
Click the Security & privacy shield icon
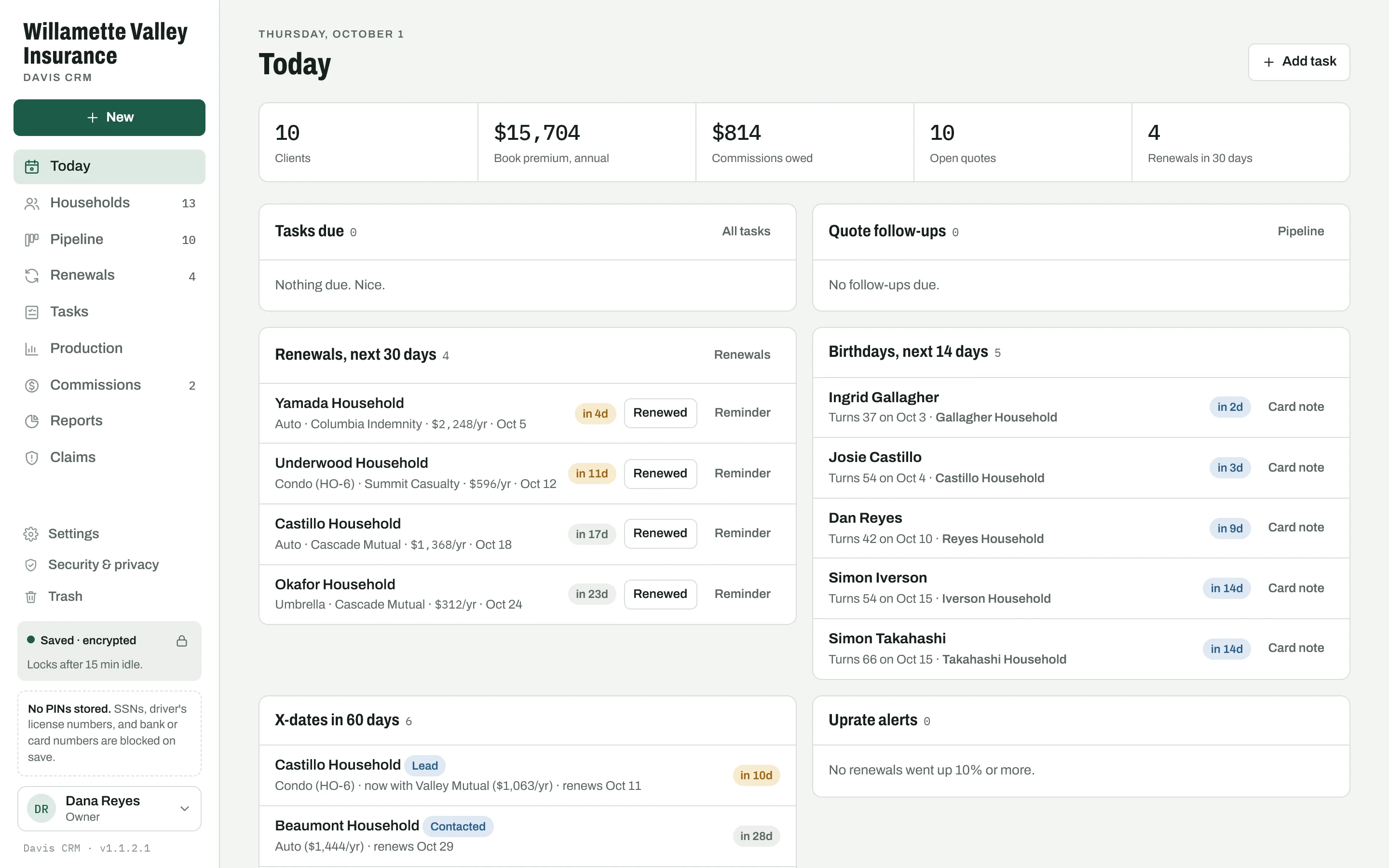coord(31,565)
